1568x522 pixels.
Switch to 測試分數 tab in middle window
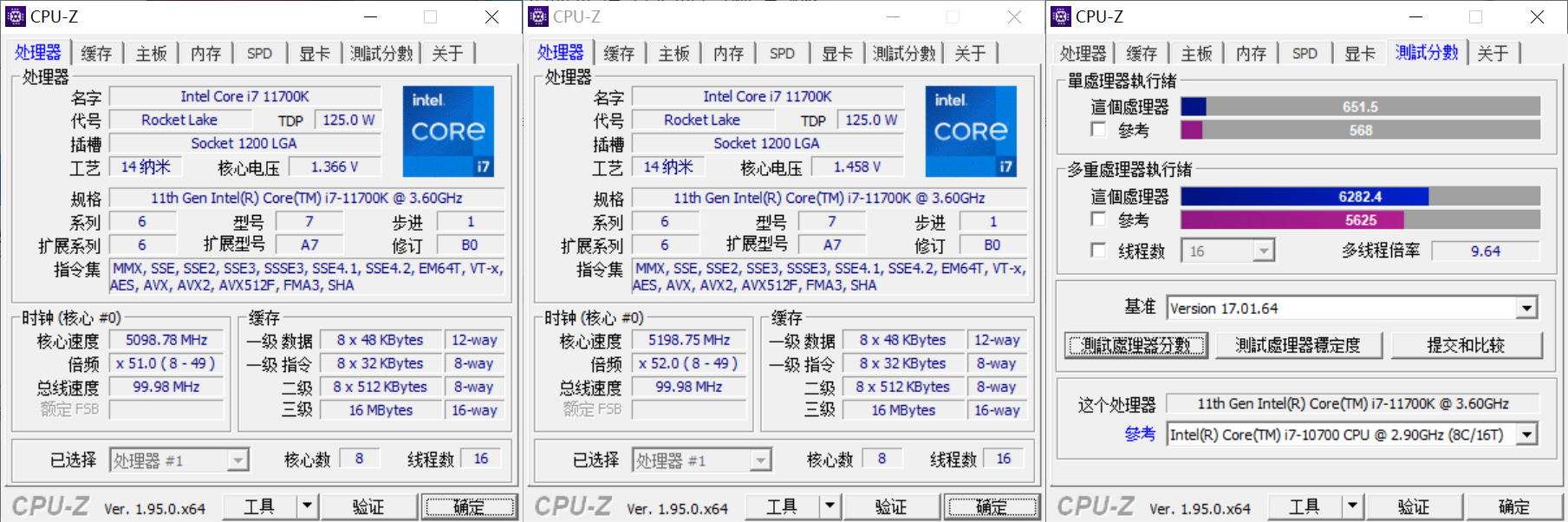(x=904, y=54)
